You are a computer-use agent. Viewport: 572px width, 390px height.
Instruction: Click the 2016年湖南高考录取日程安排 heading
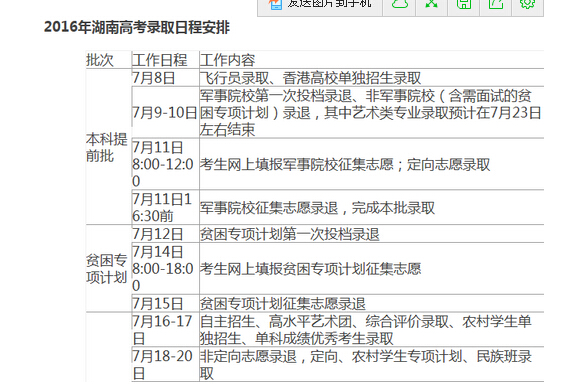(x=137, y=27)
